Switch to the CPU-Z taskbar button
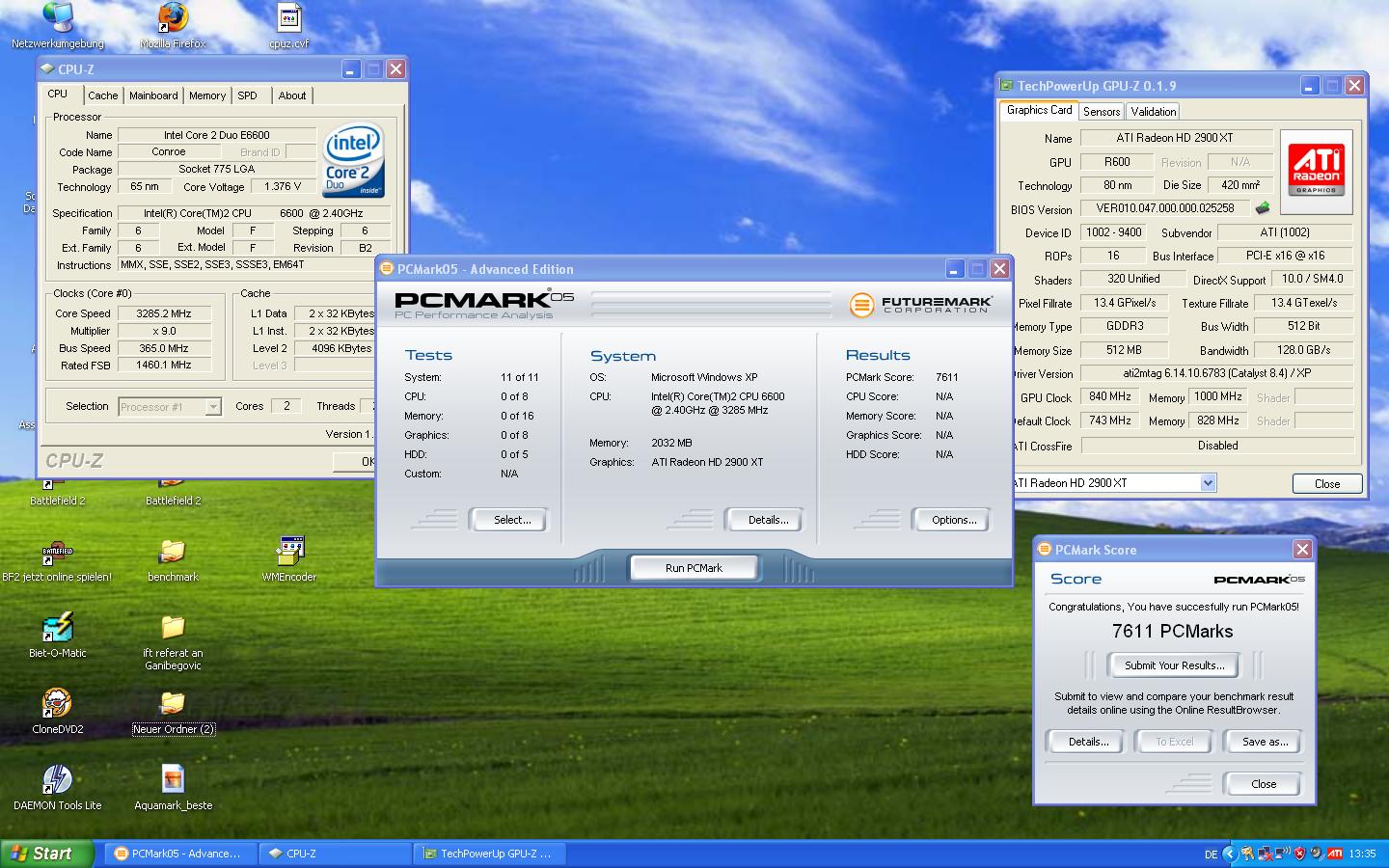The image size is (1389, 868). (x=337, y=854)
